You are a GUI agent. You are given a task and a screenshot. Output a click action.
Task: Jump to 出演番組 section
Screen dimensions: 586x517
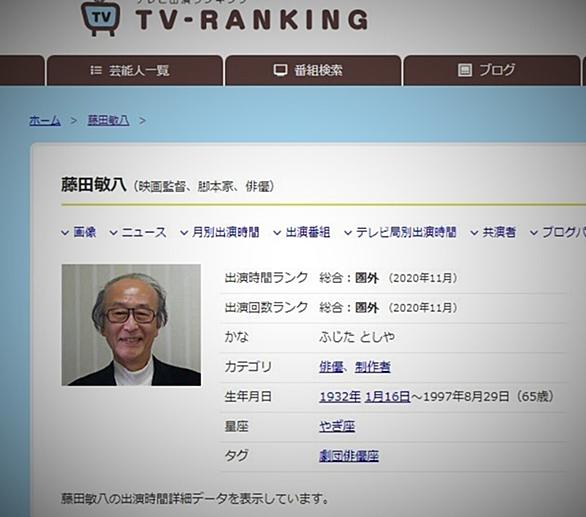tap(308, 233)
